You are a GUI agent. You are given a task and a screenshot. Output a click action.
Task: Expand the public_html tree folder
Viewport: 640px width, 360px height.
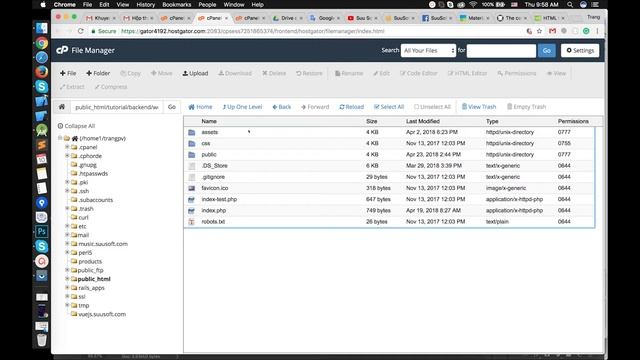[x=67, y=279]
